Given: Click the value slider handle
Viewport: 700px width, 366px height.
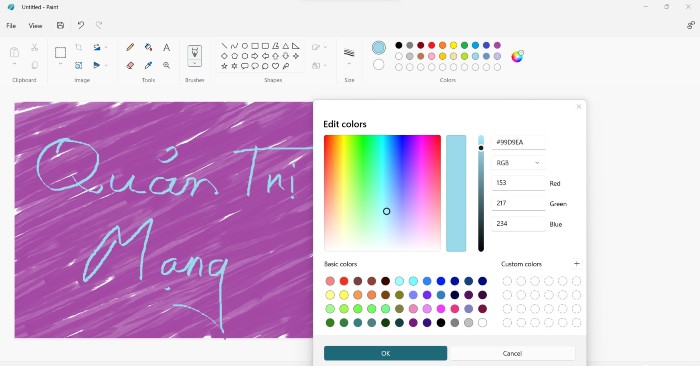Looking at the screenshot, I should pyautogui.click(x=481, y=148).
